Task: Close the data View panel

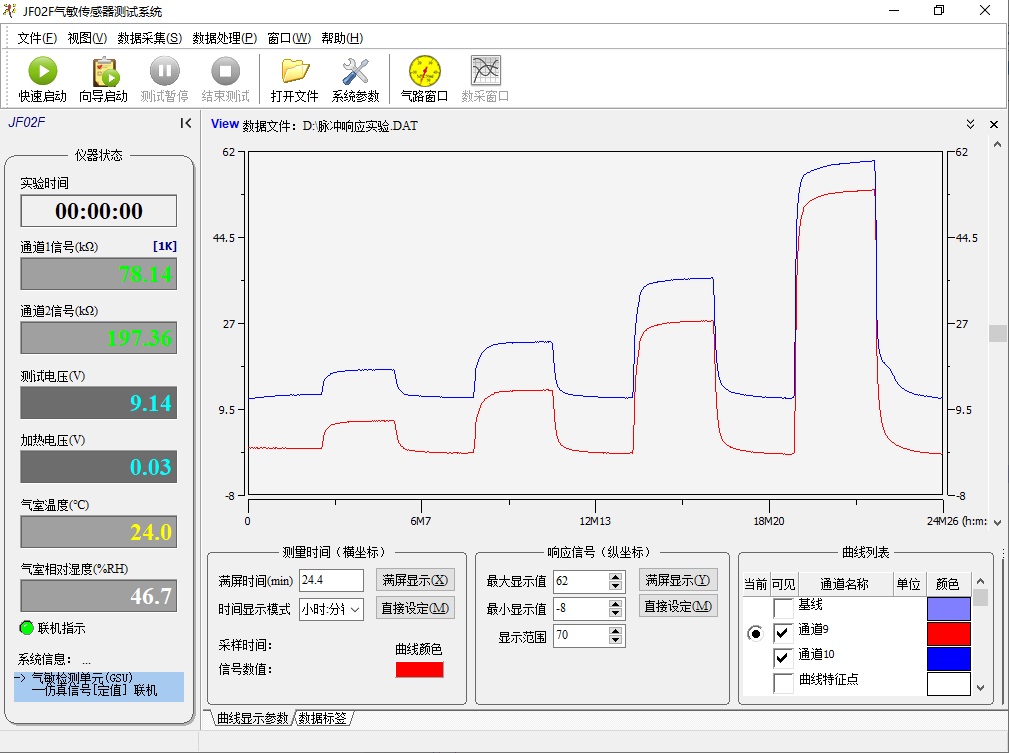Action: pyautogui.click(x=994, y=124)
